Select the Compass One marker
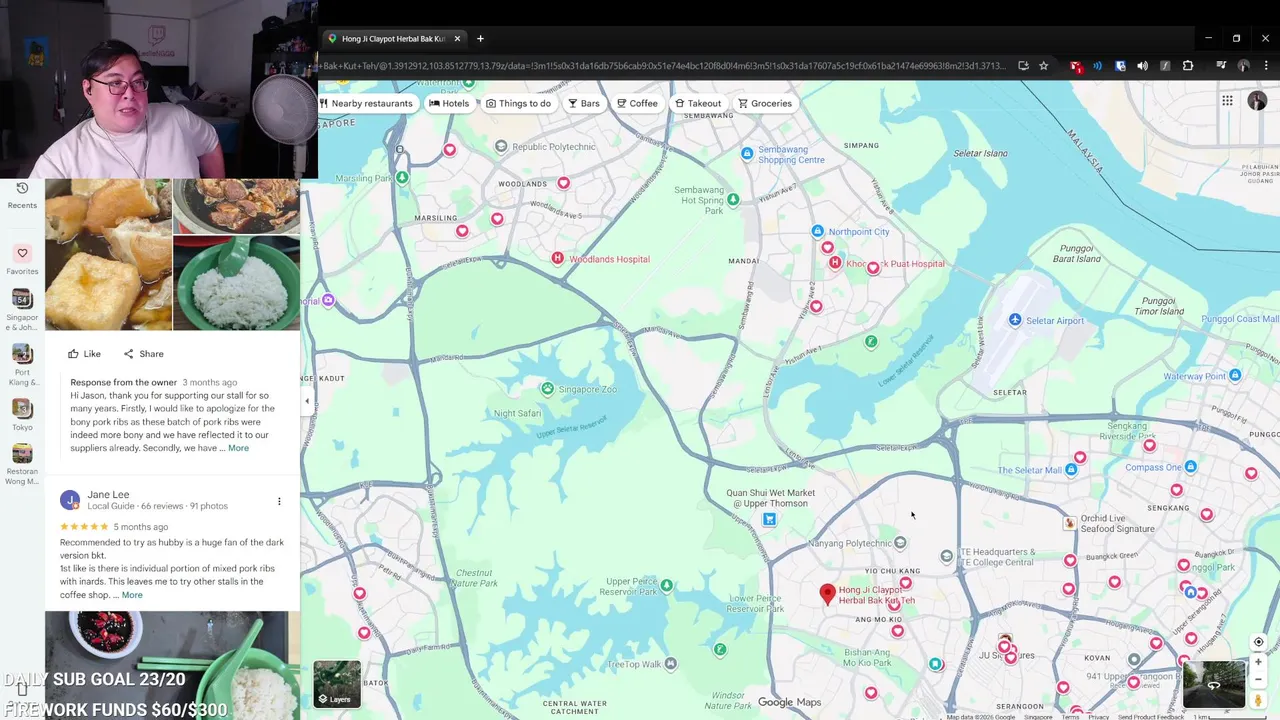The height and width of the screenshot is (720, 1280). click(1190, 467)
